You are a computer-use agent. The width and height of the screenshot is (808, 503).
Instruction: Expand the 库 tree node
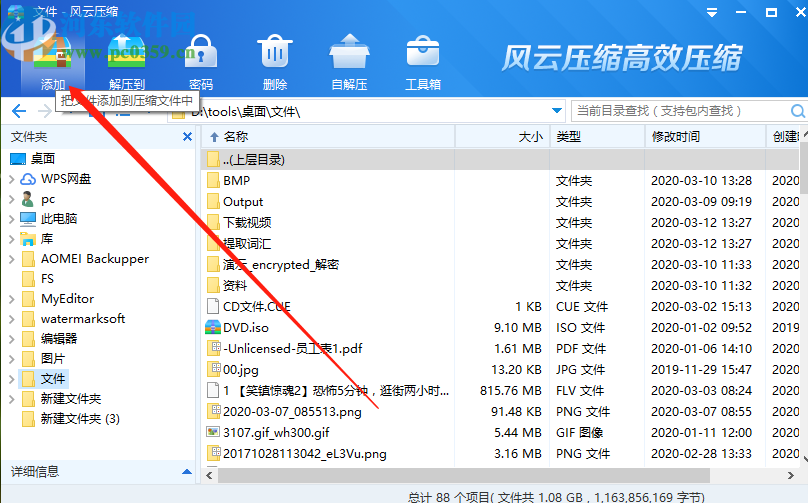coord(11,239)
